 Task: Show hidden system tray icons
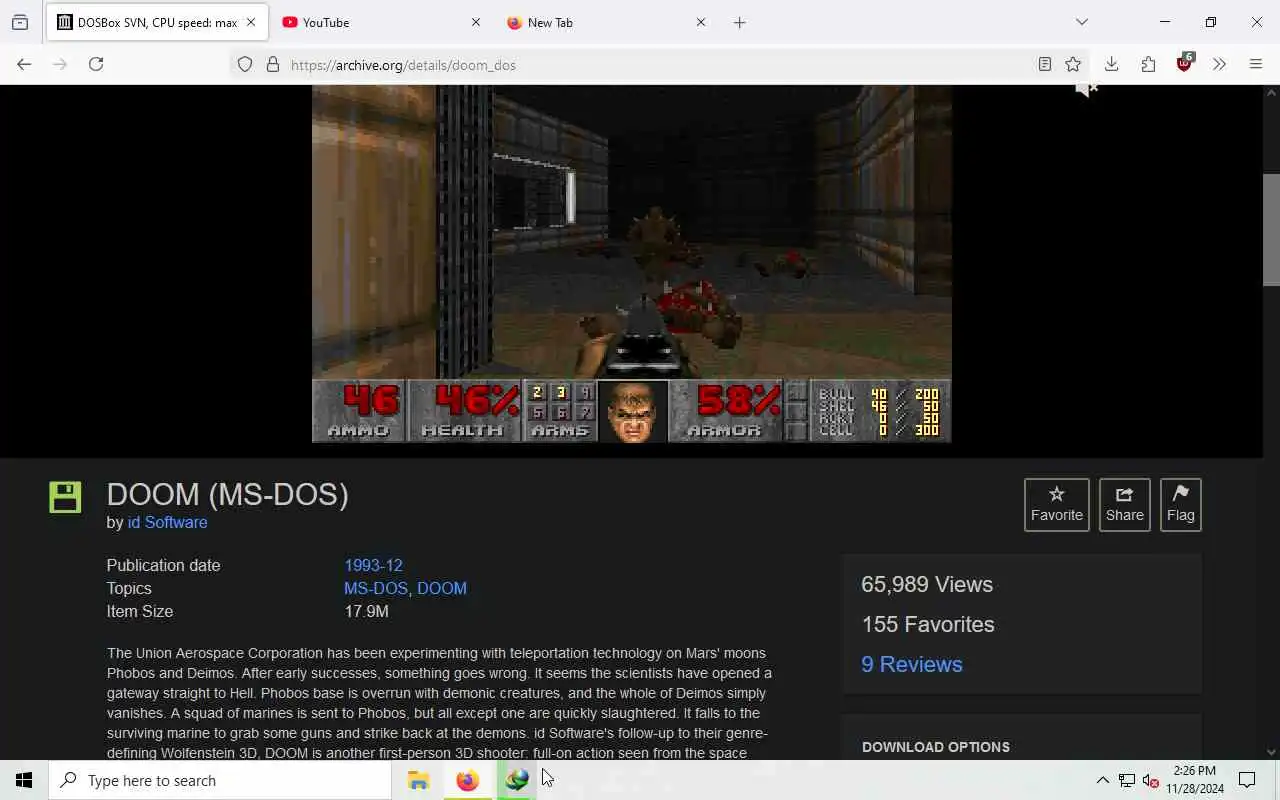click(x=1102, y=780)
